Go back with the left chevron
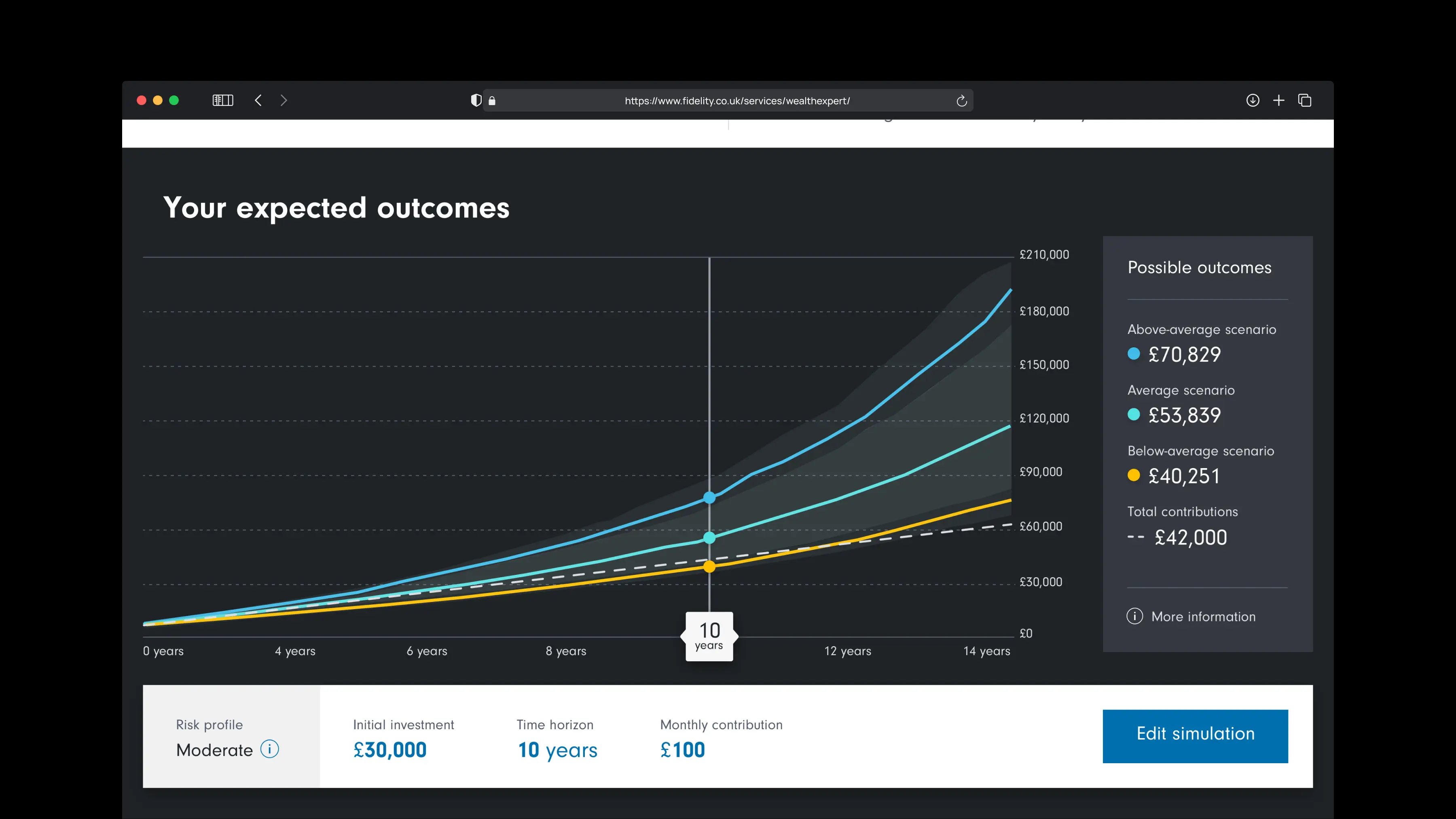The height and width of the screenshot is (819, 1456). 258,100
